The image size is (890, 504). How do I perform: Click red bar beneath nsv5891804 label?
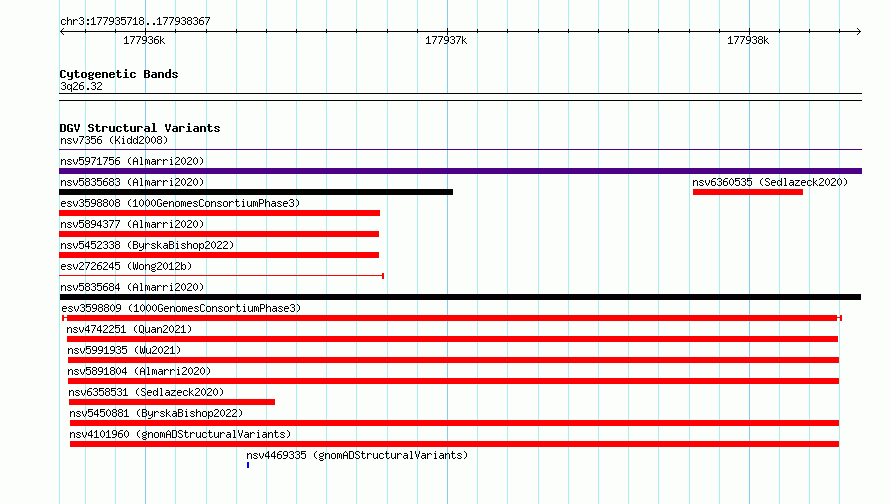tap(454, 381)
